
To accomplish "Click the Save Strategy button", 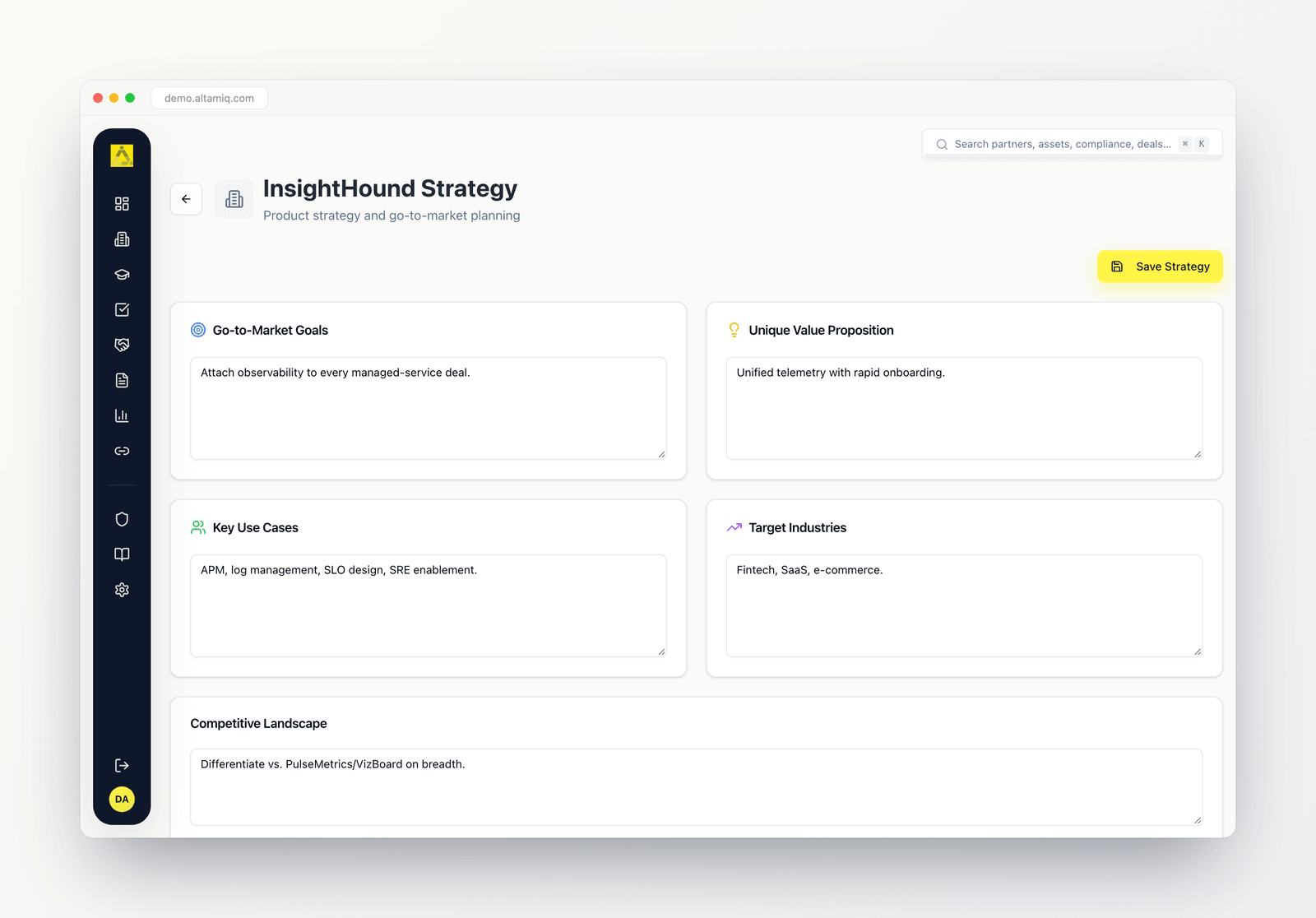I will tap(1160, 267).
